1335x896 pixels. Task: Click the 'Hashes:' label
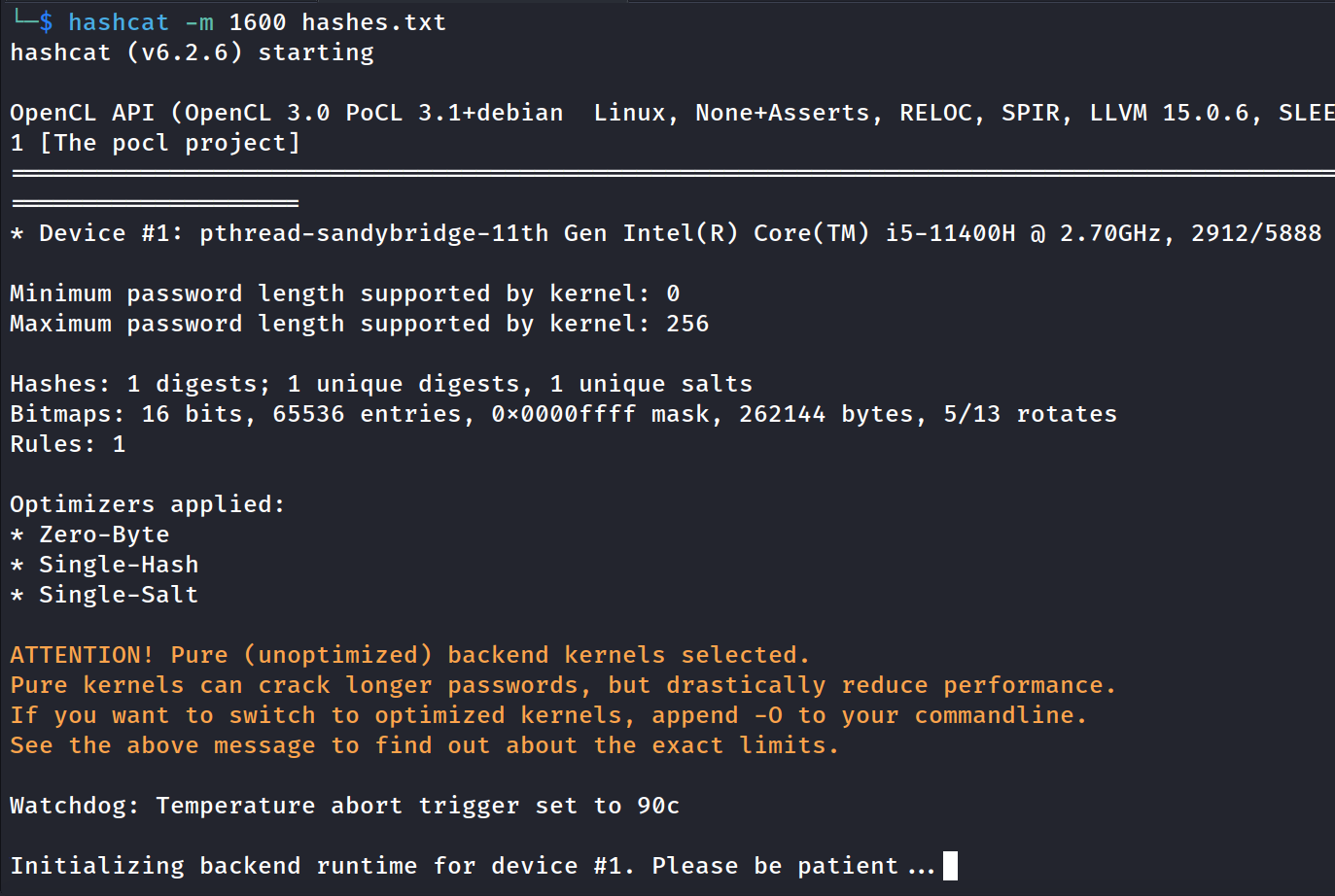[60, 384]
